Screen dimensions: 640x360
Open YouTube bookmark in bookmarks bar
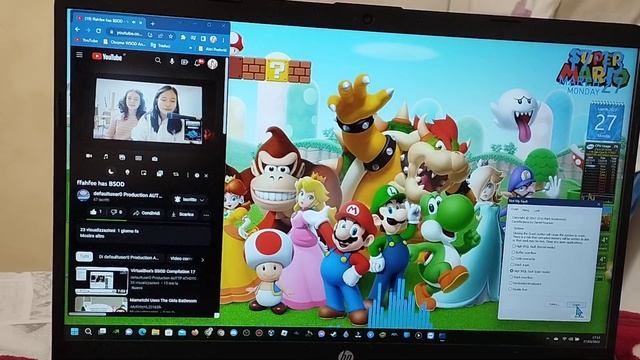(x=87, y=40)
